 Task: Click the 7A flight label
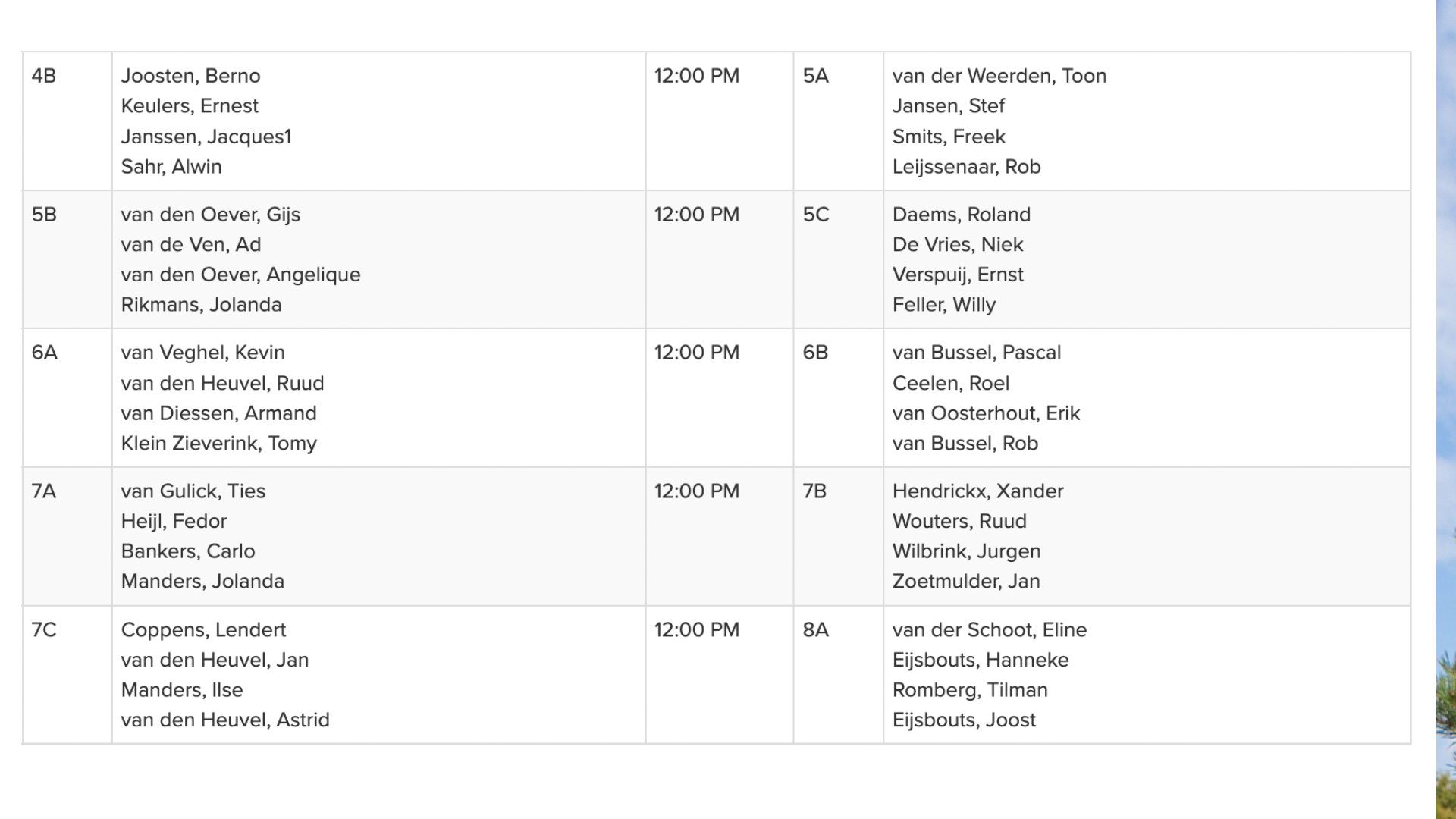click(44, 491)
